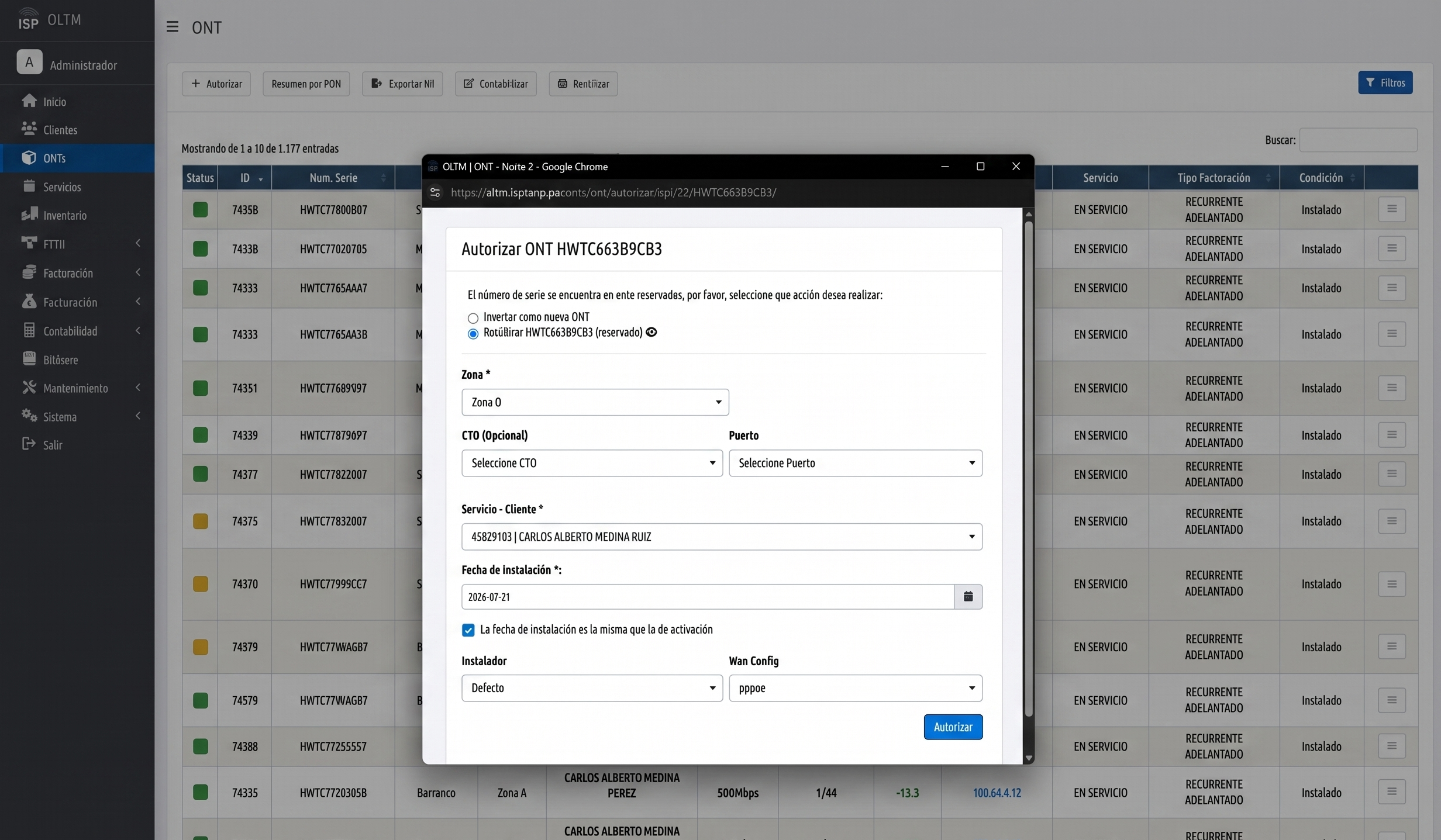Open the calendar date picker icon
The image size is (1441, 840).
(x=968, y=597)
